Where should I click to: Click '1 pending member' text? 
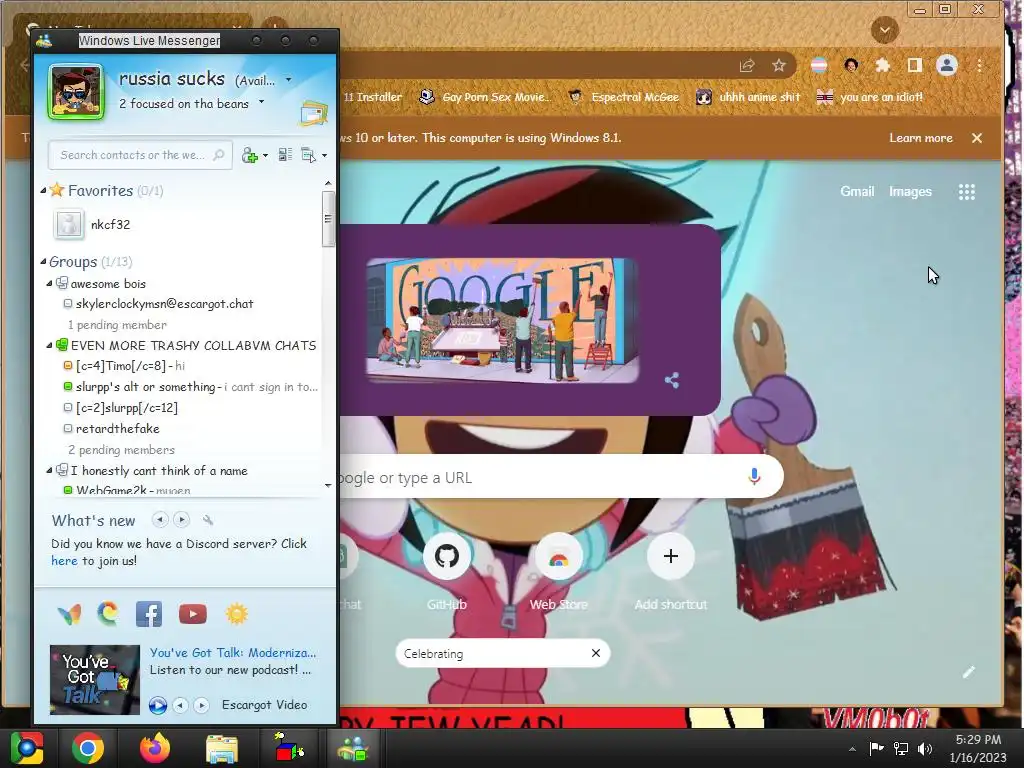[117, 325]
